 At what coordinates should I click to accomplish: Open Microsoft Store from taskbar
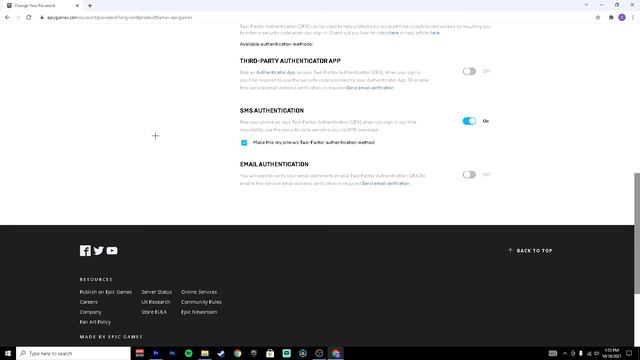tap(270, 353)
